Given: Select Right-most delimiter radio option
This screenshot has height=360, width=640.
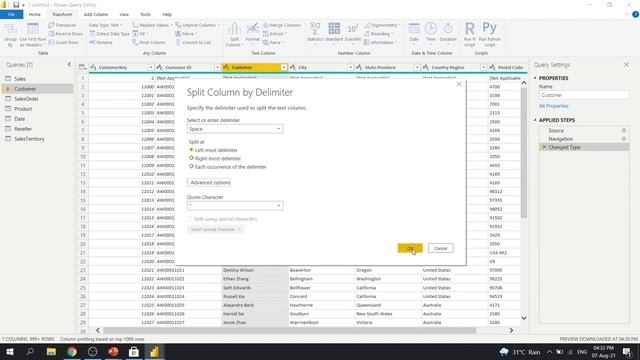Looking at the screenshot, I should point(191,158).
